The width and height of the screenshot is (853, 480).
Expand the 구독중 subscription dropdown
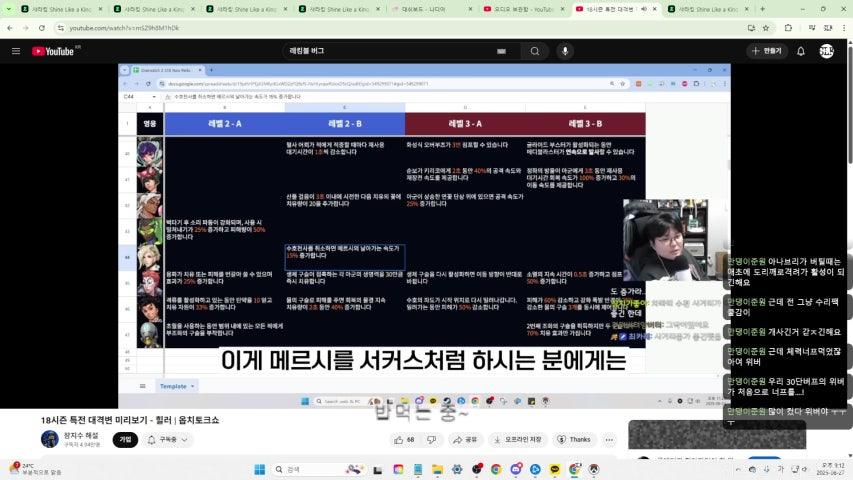[x=169, y=439]
